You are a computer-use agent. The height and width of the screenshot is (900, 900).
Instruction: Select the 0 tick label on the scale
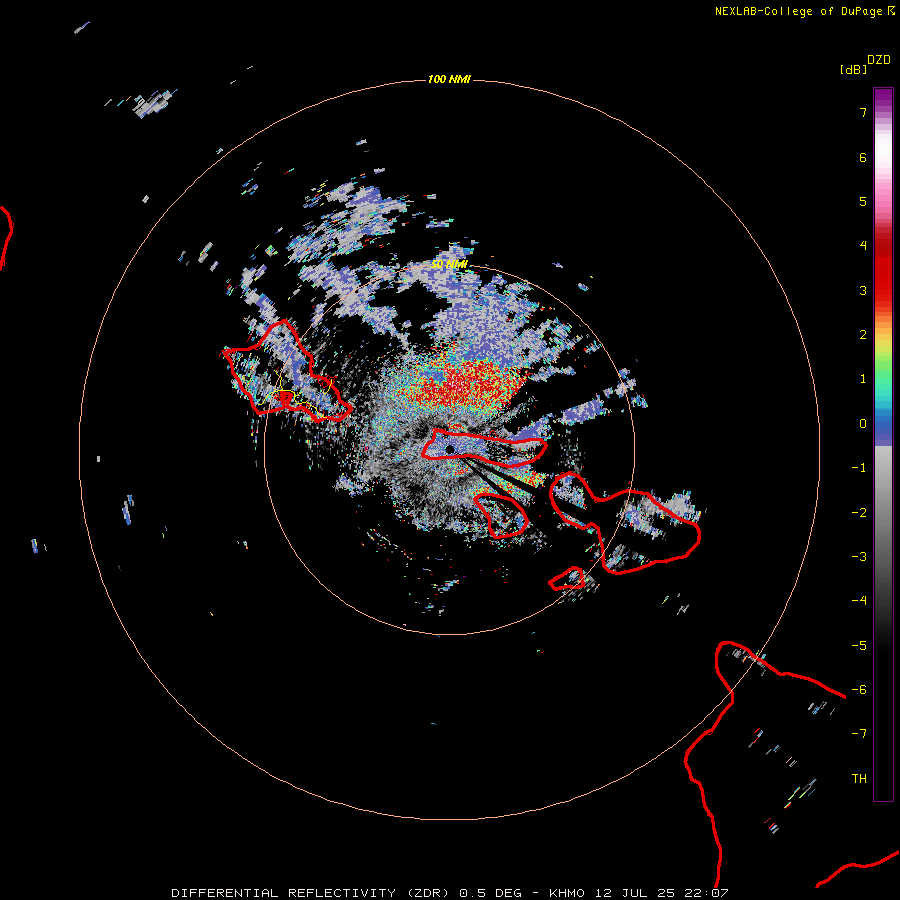click(863, 424)
